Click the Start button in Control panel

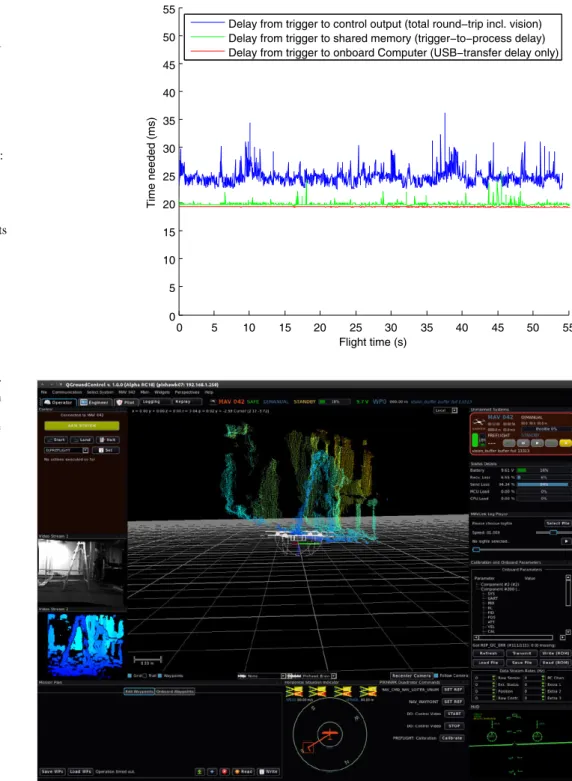coord(56,440)
